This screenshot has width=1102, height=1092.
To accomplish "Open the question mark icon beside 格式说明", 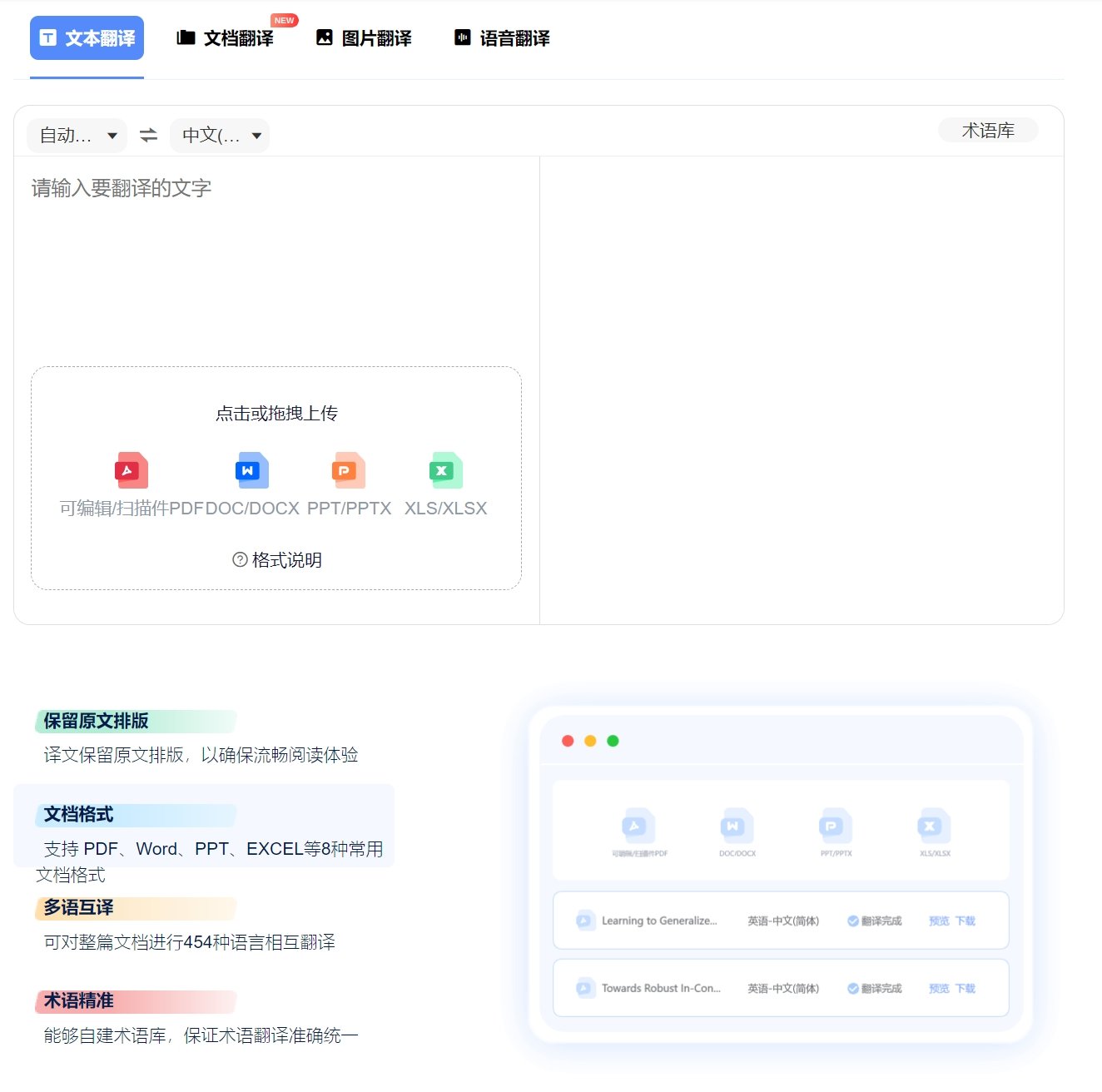I will pyautogui.click(x=239, y=560).
